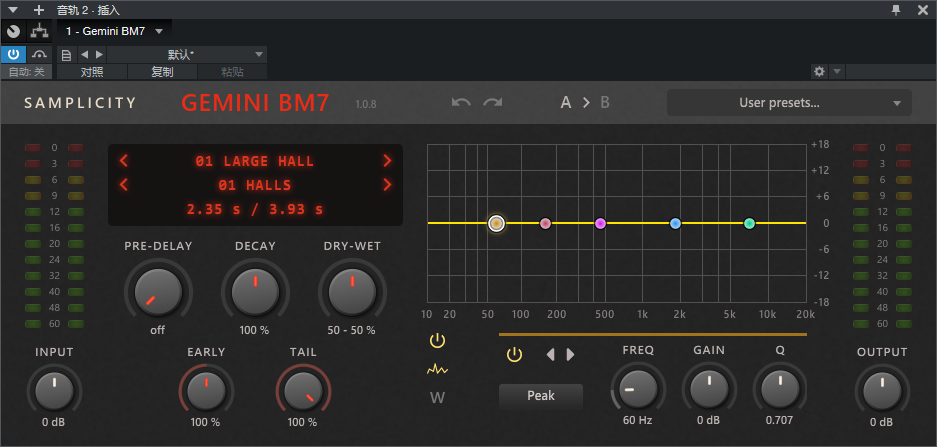937x447 pixels.
Task: Expand the triangle menu in title bar
Action: click(13, 10)
